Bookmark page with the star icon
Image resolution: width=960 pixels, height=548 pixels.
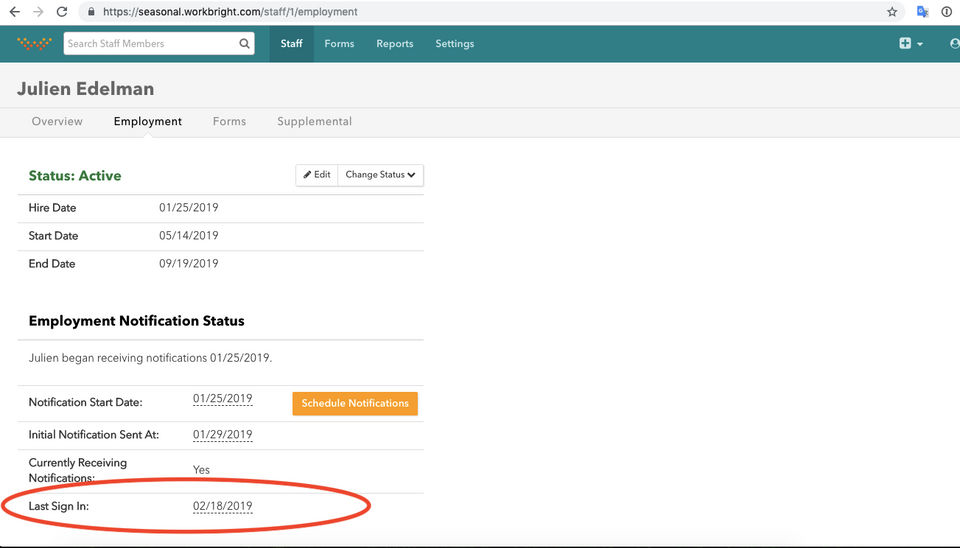892,12
